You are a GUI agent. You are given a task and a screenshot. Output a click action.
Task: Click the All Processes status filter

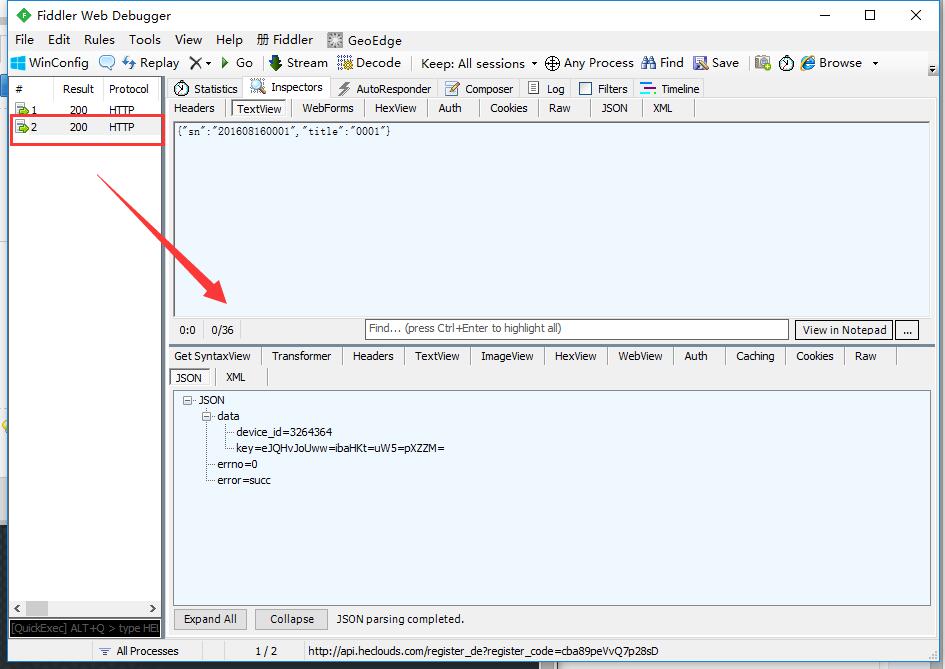140,651
